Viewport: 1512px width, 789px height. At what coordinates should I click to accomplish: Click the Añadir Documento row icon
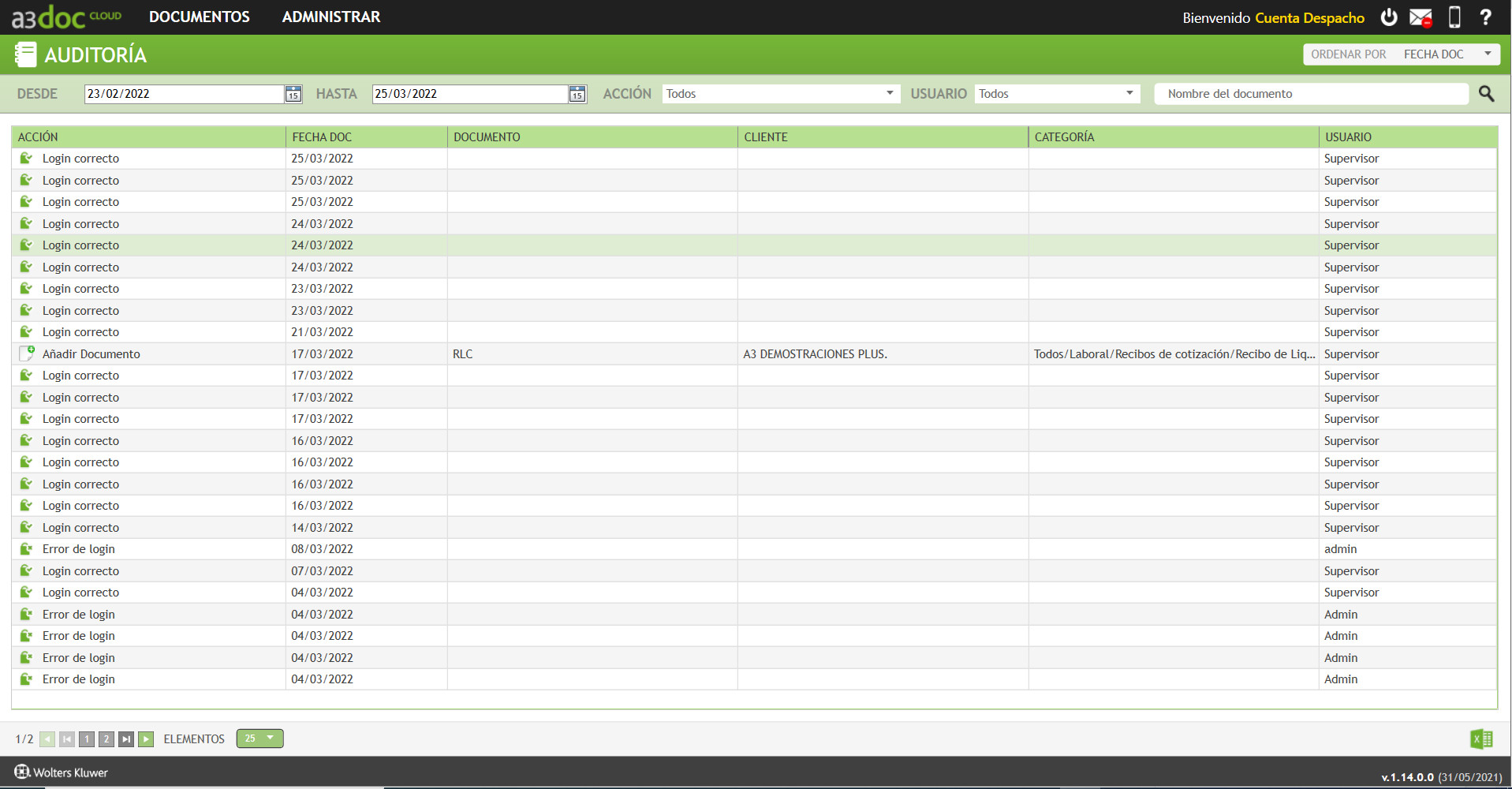click(x=26, y=353)
